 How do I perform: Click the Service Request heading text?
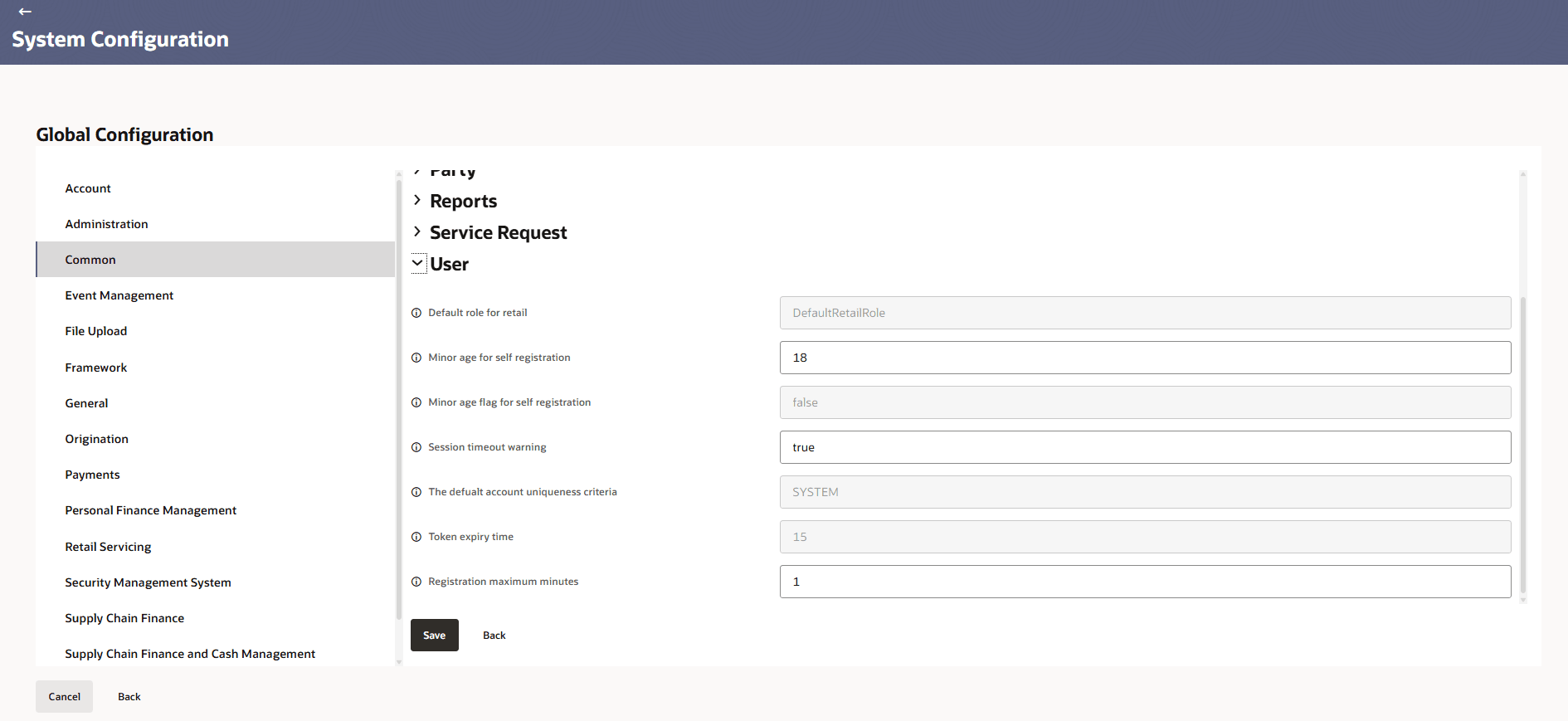click(x=499, y=232)
